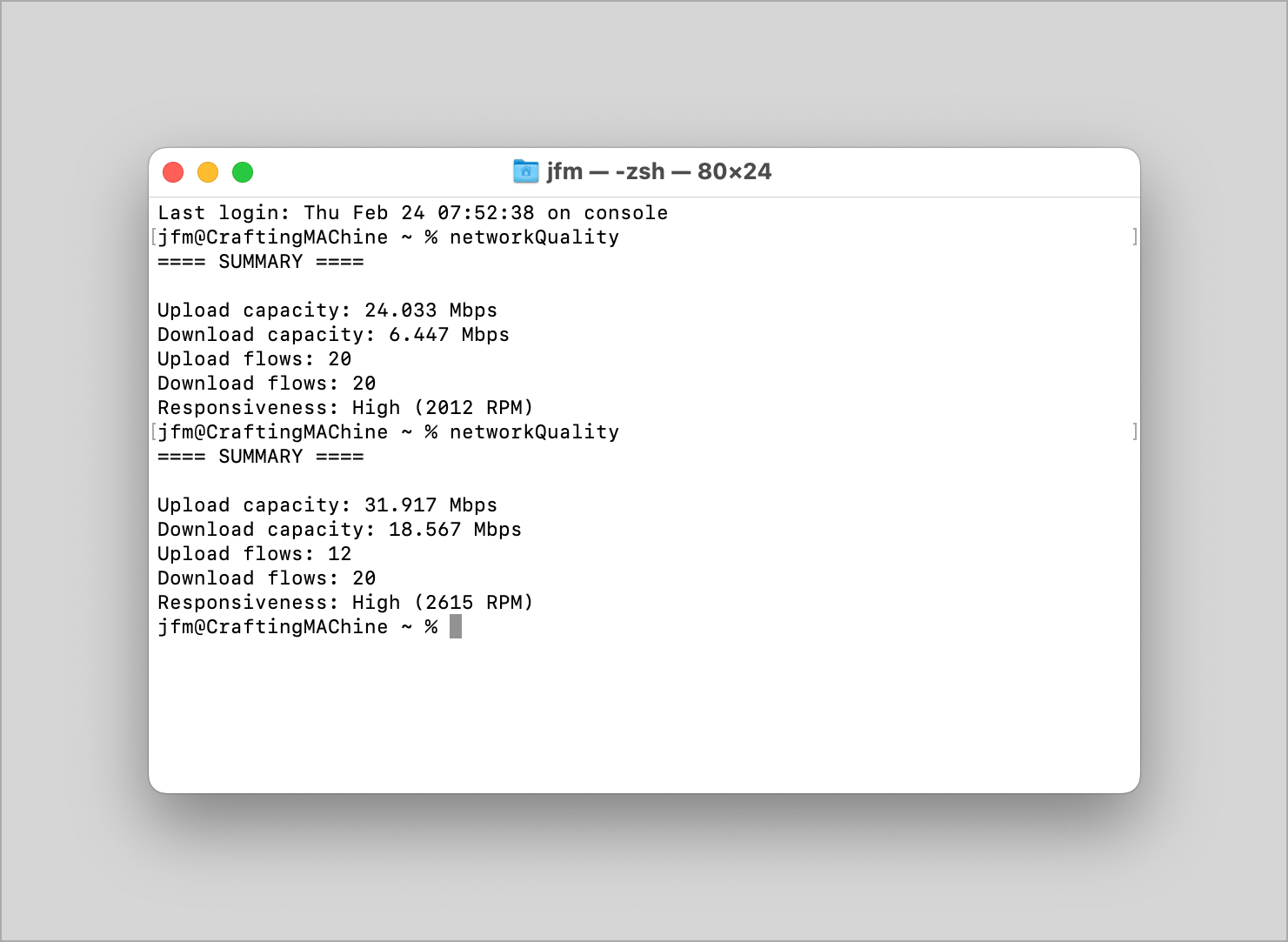Click the yellow minimize button

click(x=208, y=172)
